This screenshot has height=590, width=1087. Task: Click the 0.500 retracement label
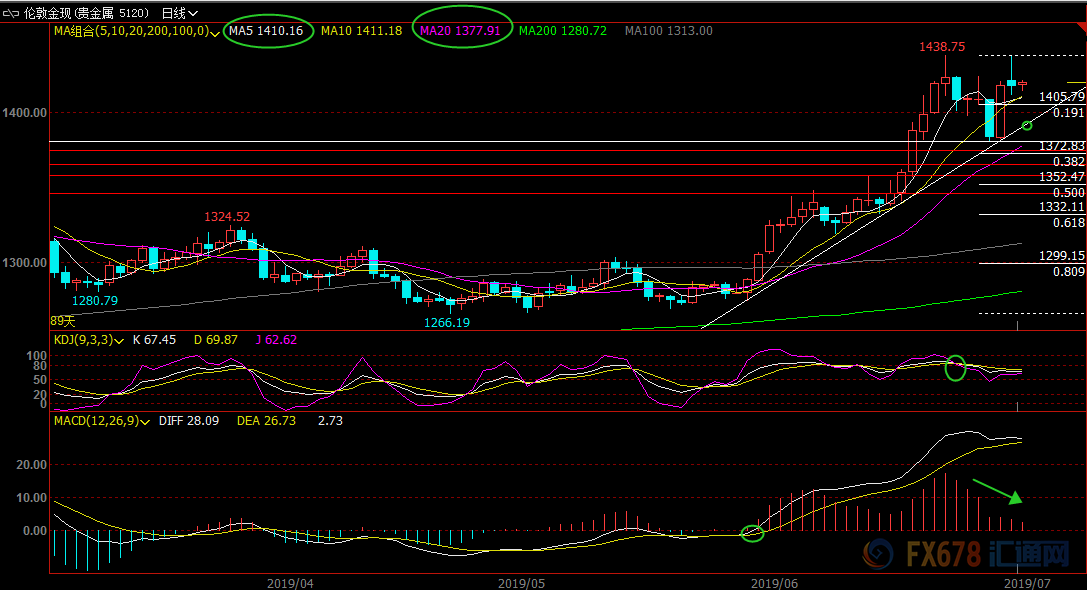click(x=1068, y=193)
